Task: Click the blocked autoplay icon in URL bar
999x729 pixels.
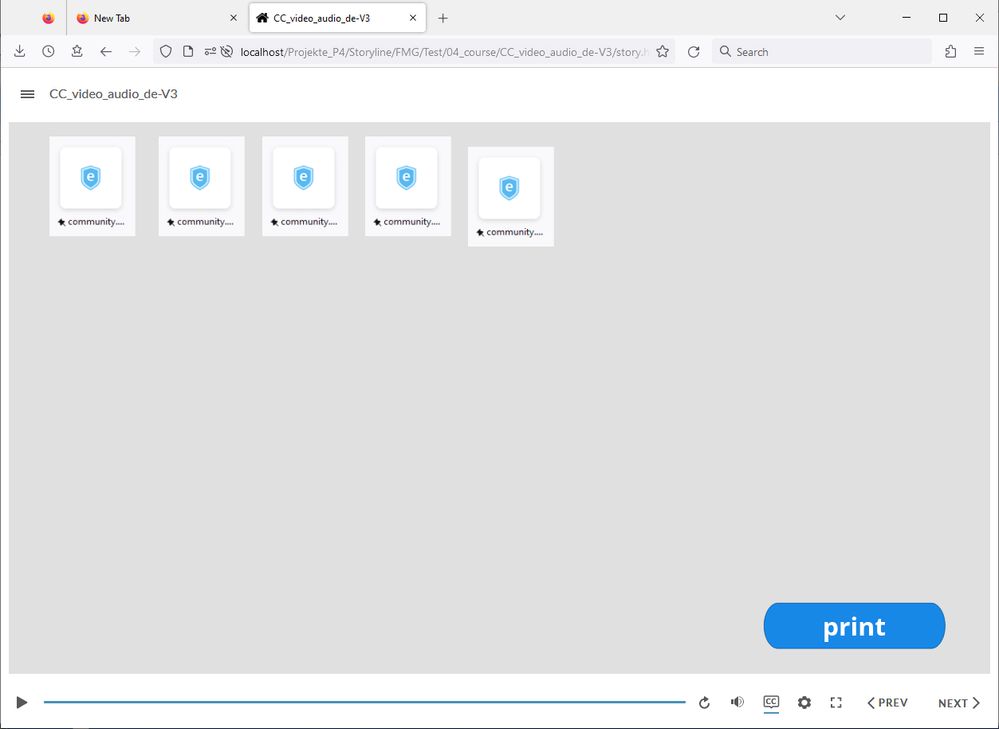Action: (226, 52)
